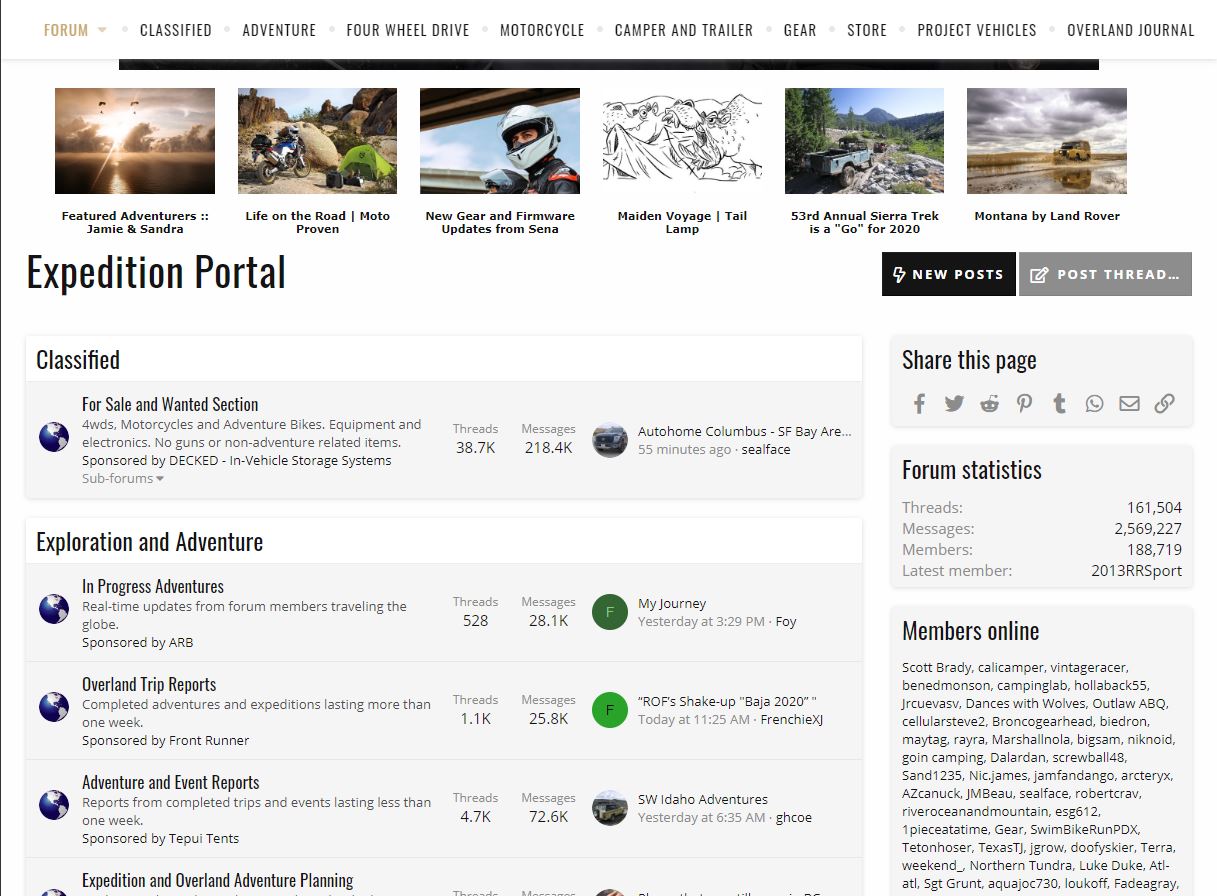Viewport: 1217px width, 896px height.
Task: Share this page to Reddit
Action: [x=989, y=403]
